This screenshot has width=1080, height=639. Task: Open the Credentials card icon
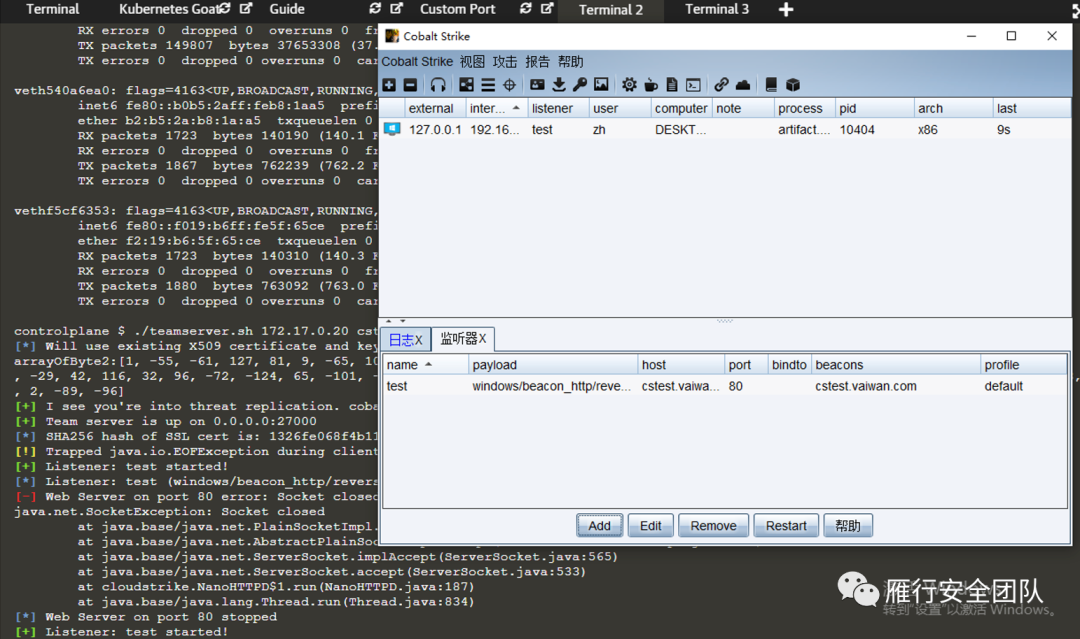(537, 85)
